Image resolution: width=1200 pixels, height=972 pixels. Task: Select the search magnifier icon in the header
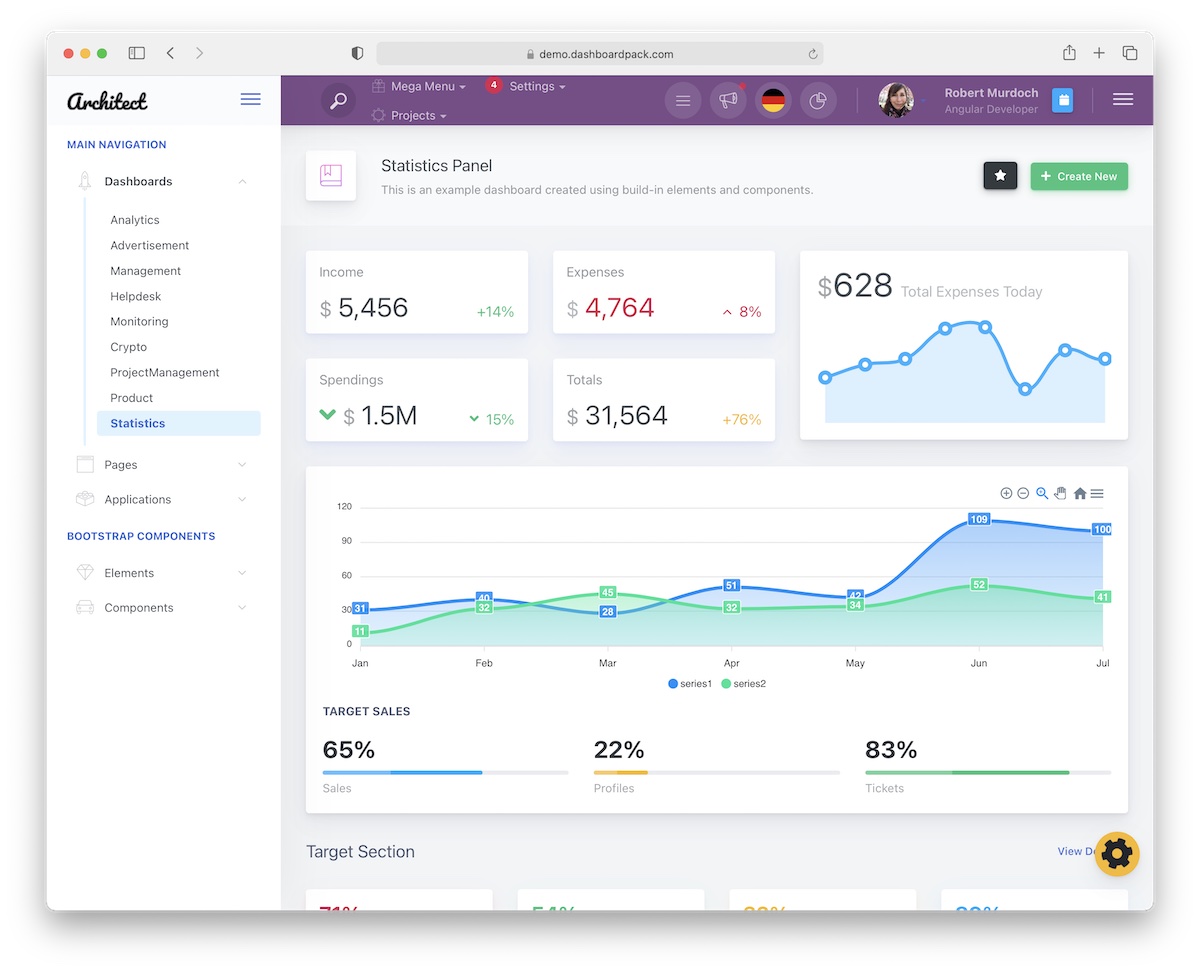pos(338,100)
